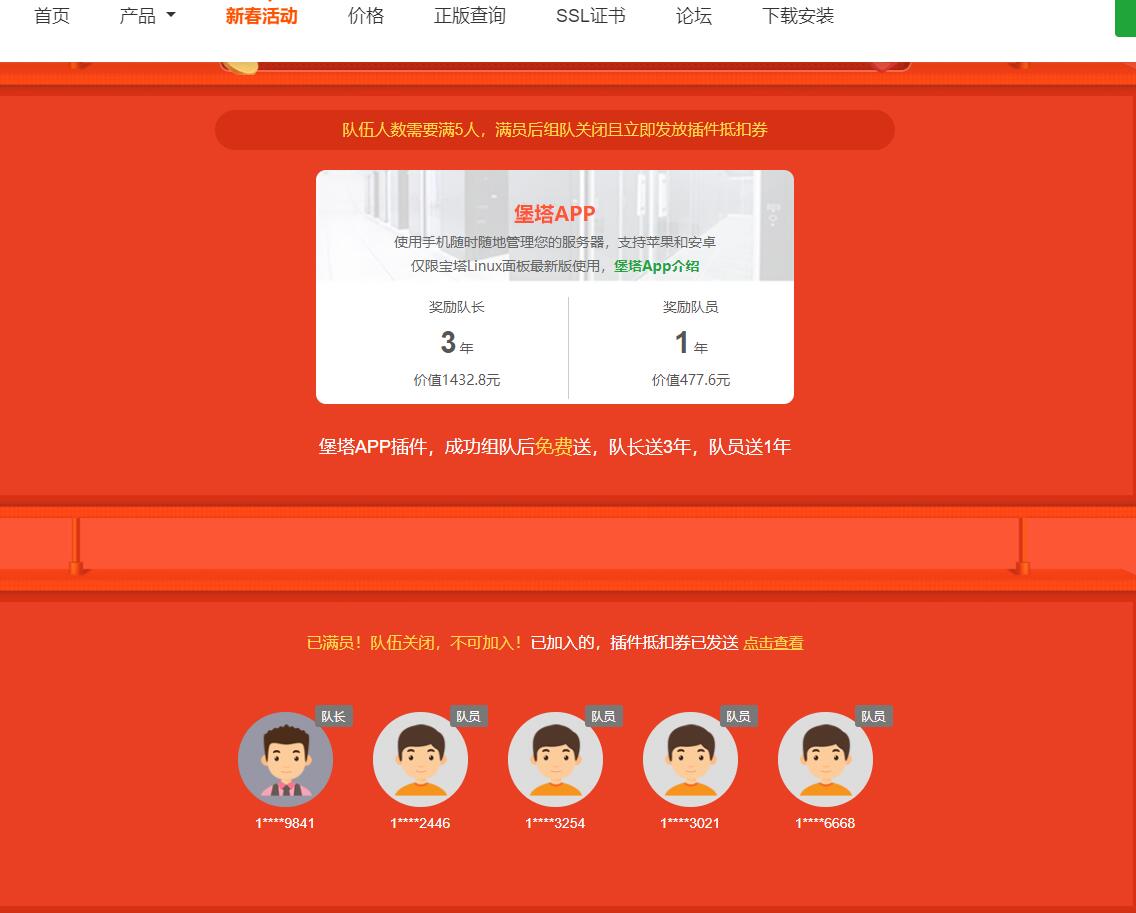Click the 堡塔APP card title
The image size is (1136, 913).
click(554, 214)
